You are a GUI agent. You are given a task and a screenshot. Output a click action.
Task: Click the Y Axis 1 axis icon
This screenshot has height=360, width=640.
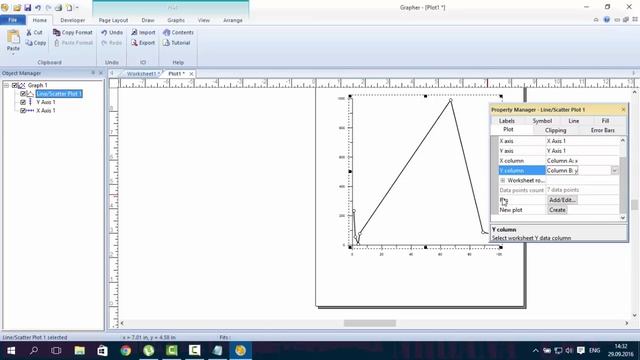pos(31,102)
